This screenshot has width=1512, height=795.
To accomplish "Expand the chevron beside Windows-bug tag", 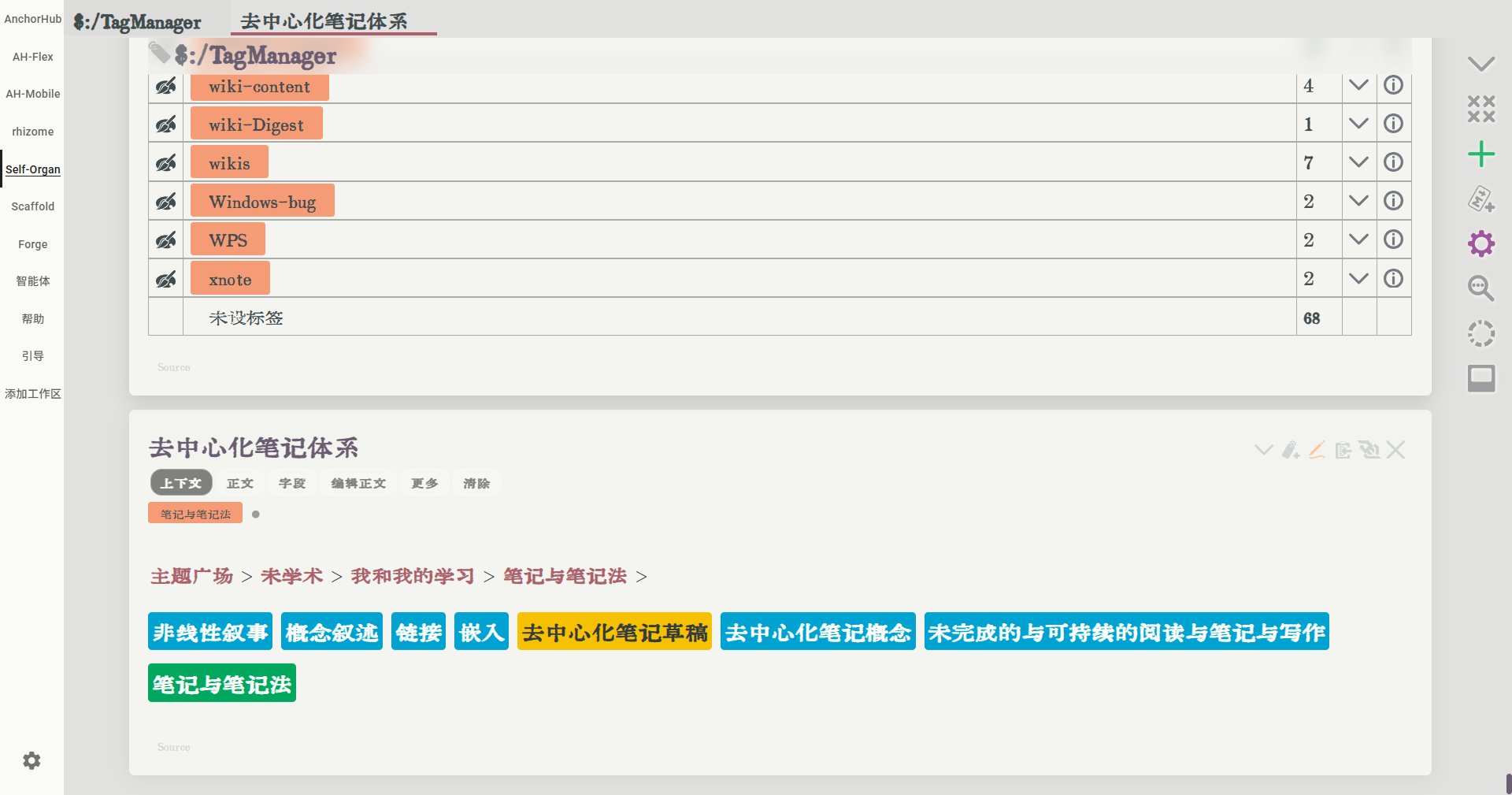I will (x=1358, y=200).
